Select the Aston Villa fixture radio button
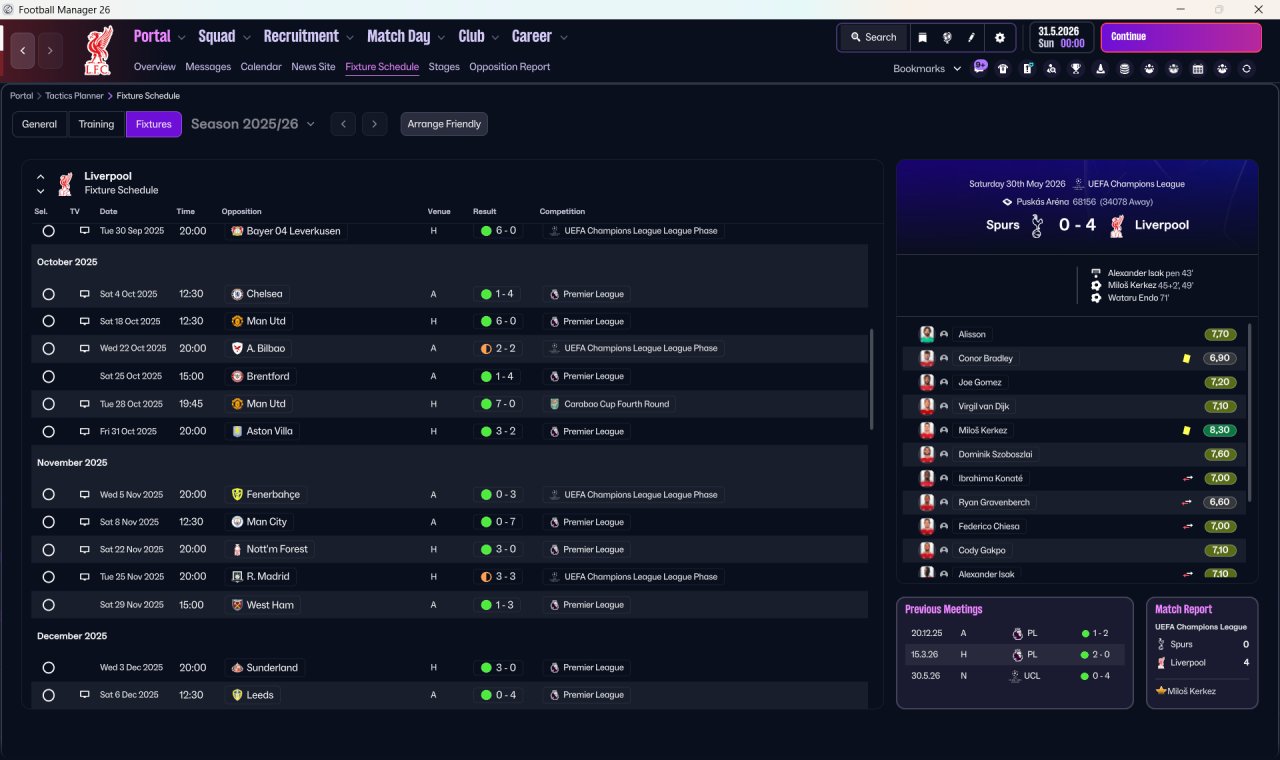The image size is (1280, 760). pyautogui.click(x=48, y=432)
